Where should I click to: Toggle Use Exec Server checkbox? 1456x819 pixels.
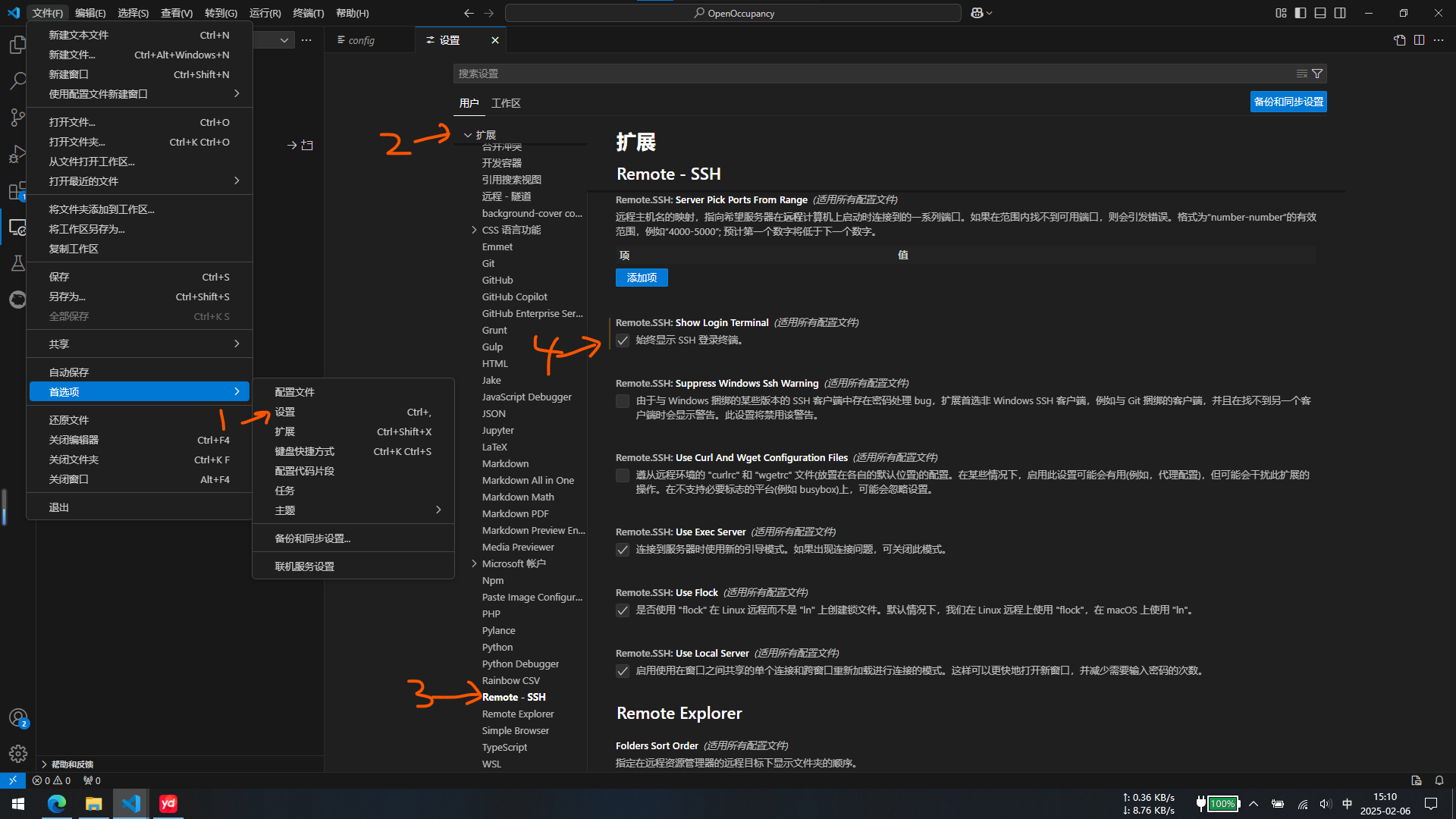coord(623,550)
